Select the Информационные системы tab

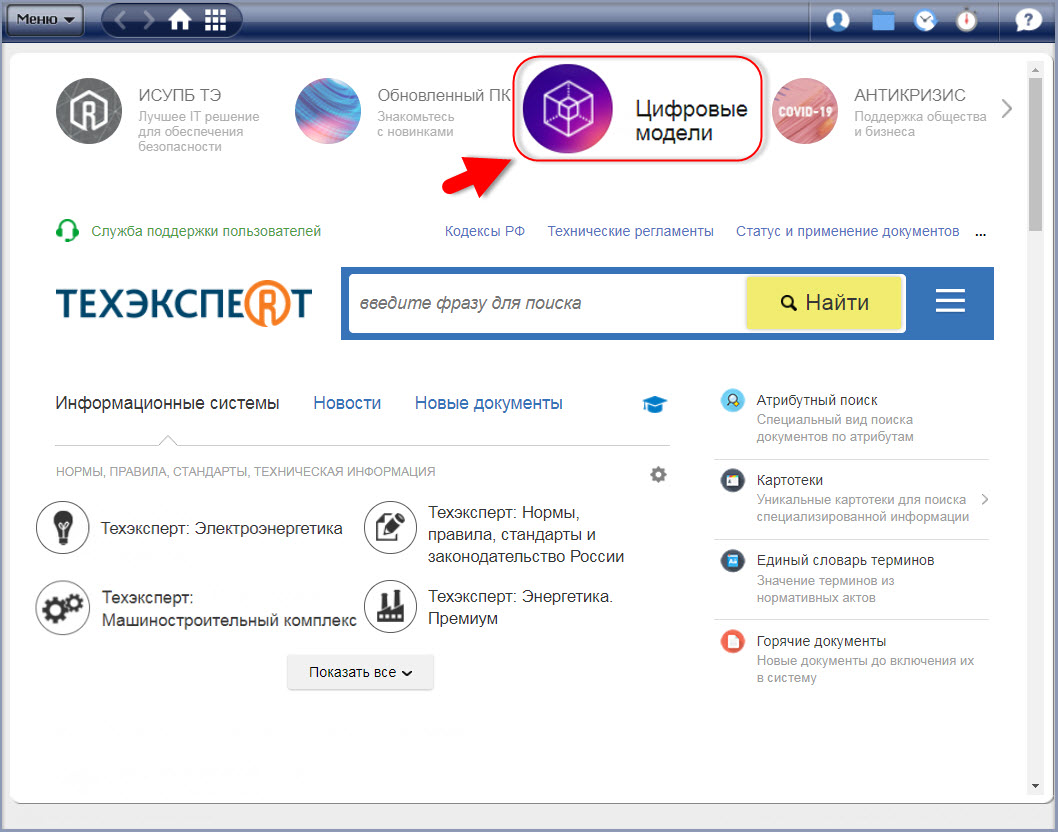coord(167,403)
